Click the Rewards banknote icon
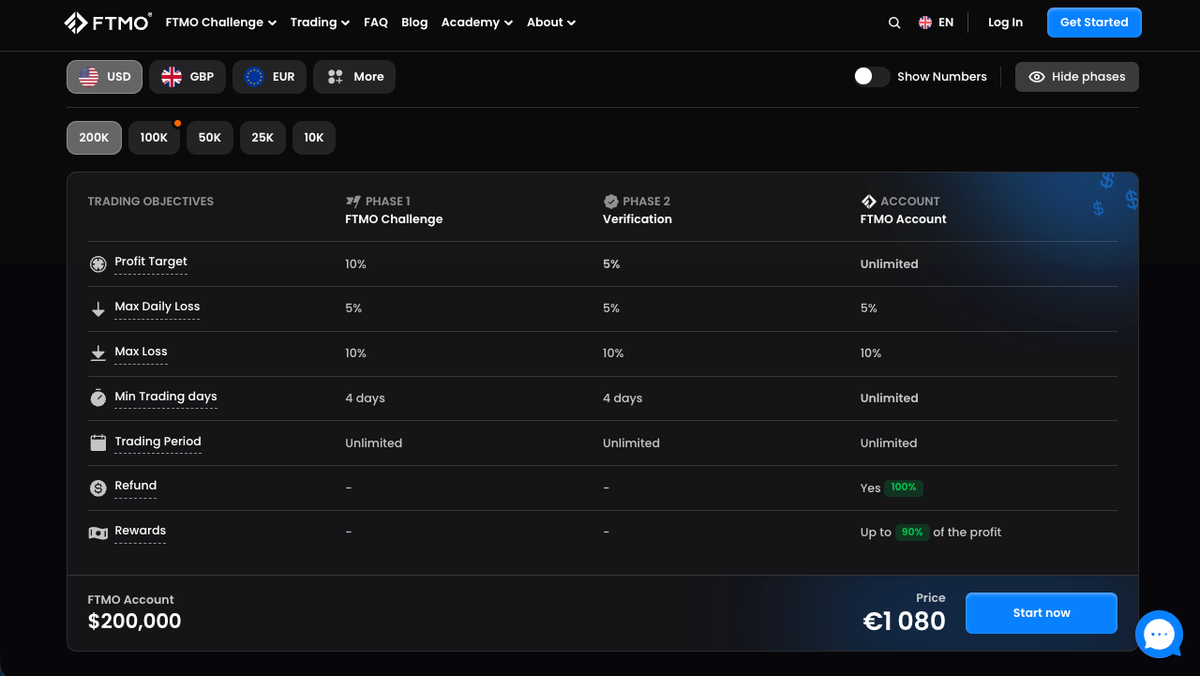This screenshot has height=676, width=1200. point(98,533)
